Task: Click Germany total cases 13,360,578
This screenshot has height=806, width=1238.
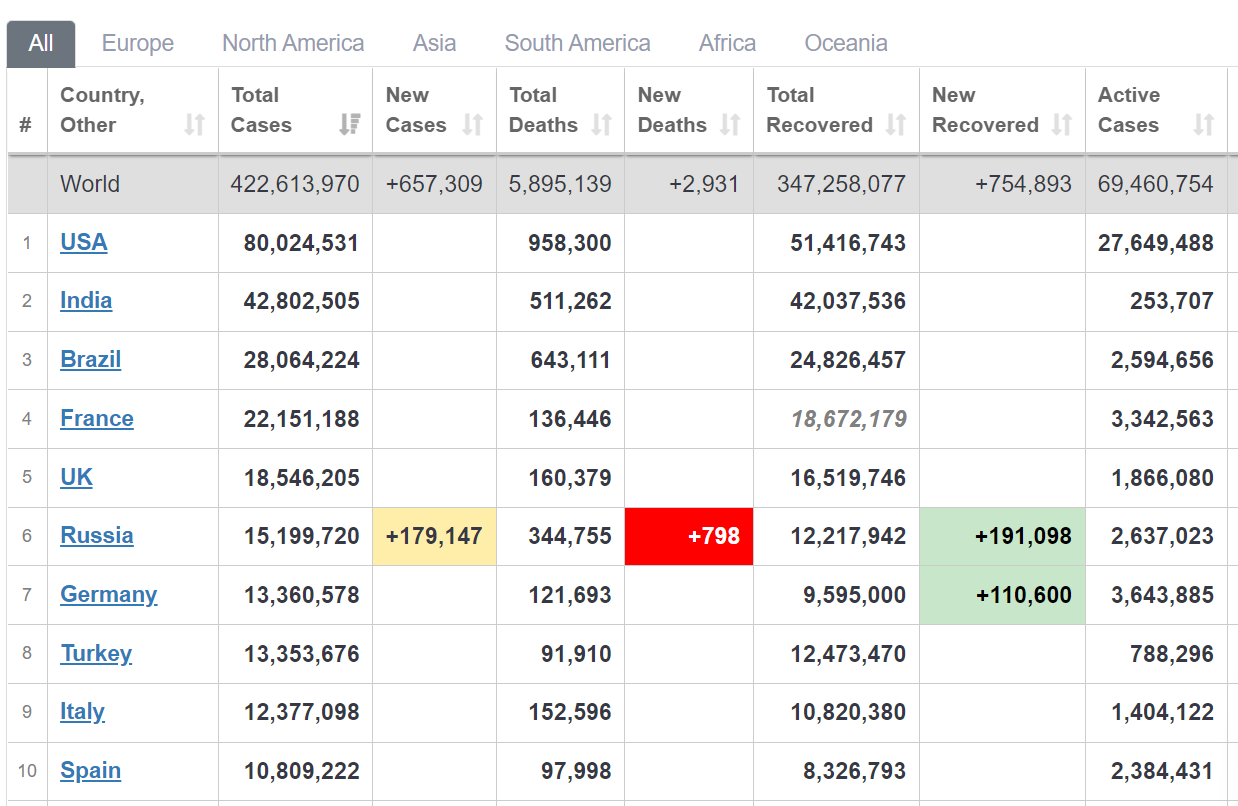Action: (x=301, y=595)
